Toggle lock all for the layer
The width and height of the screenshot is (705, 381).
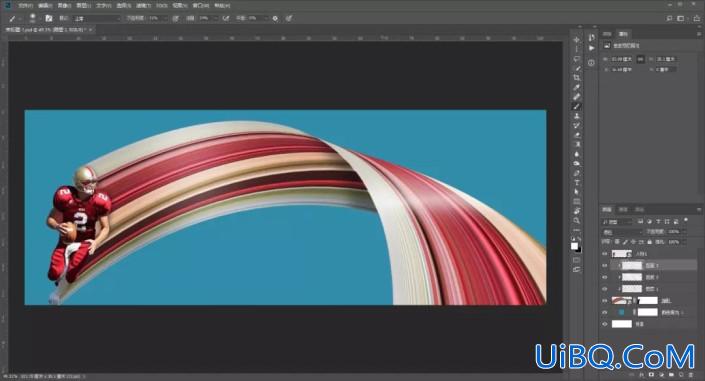649,242
